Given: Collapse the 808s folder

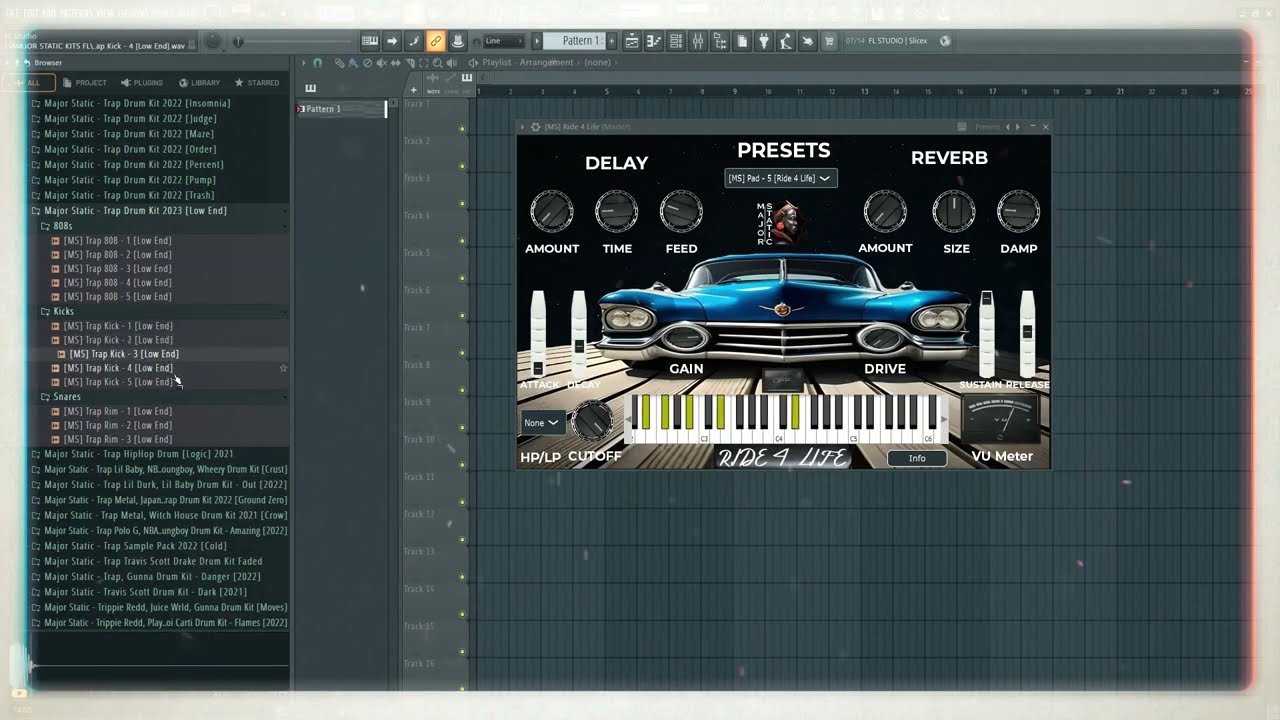Looking at the screenshot, I should 62,226.
